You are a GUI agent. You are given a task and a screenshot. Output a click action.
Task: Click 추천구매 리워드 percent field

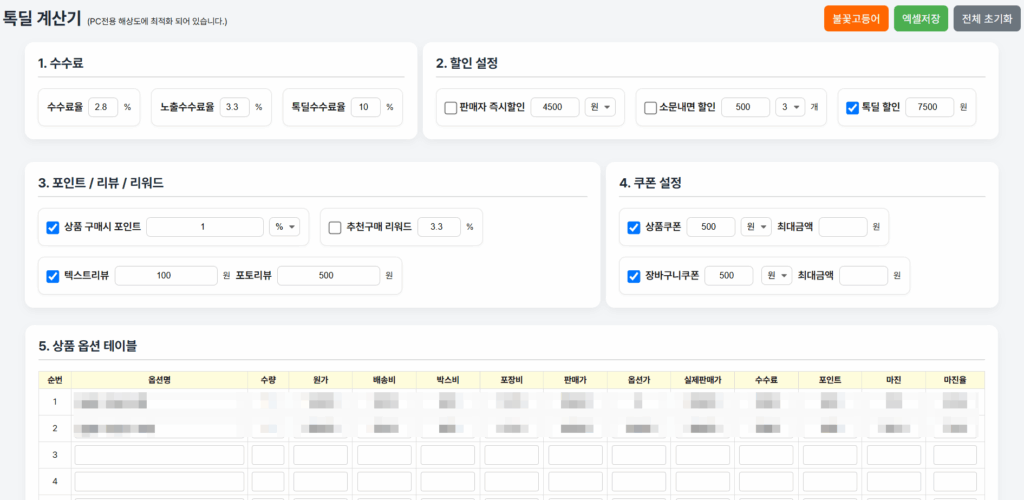(x=439, y=227)
